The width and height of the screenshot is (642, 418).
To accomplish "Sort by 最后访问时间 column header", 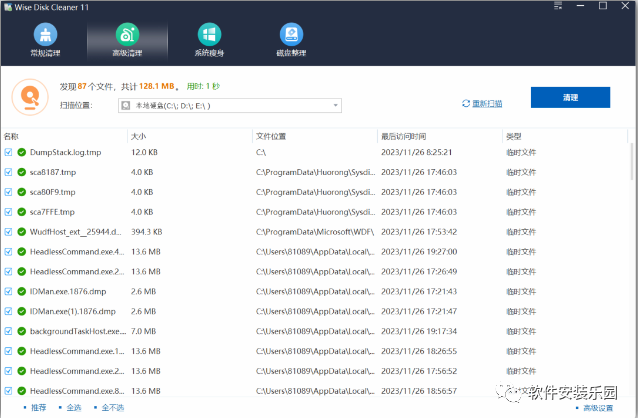I will [403, 135].
